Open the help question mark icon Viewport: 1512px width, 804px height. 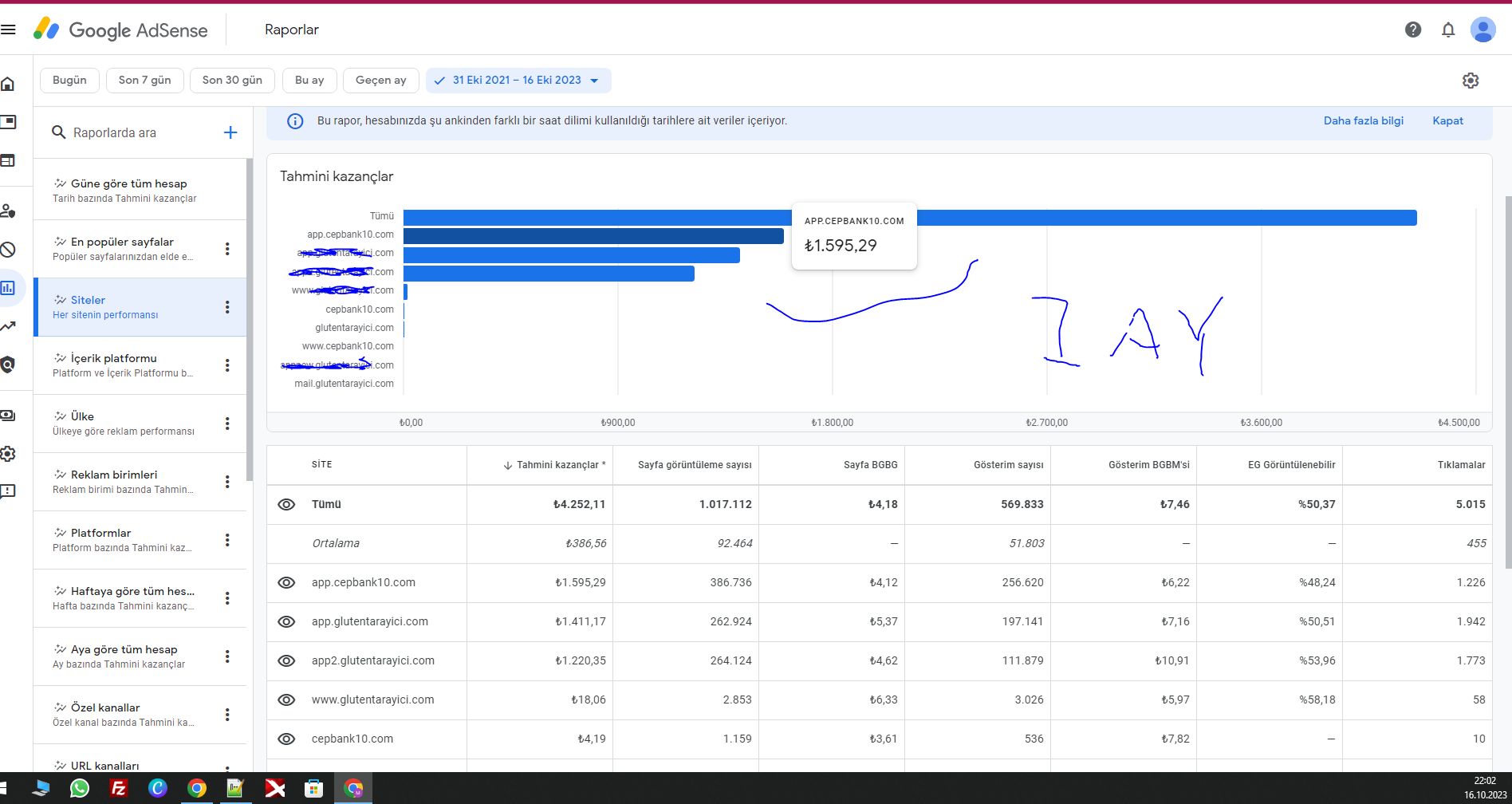[1413, 30]
